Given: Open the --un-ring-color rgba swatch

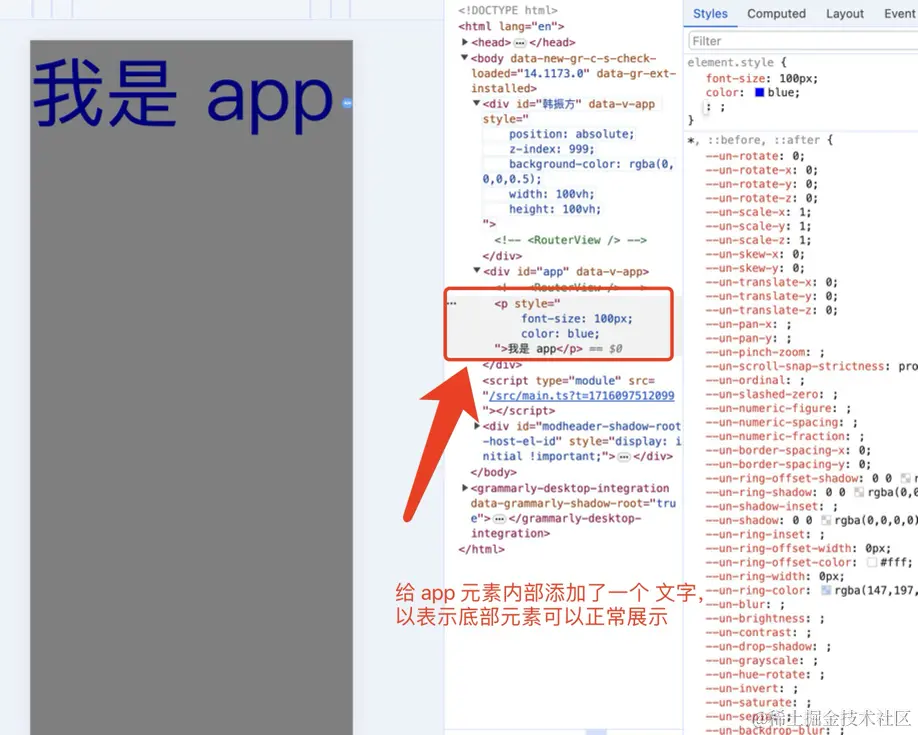Looking at the screenshot, I should [x=826, y=590].
